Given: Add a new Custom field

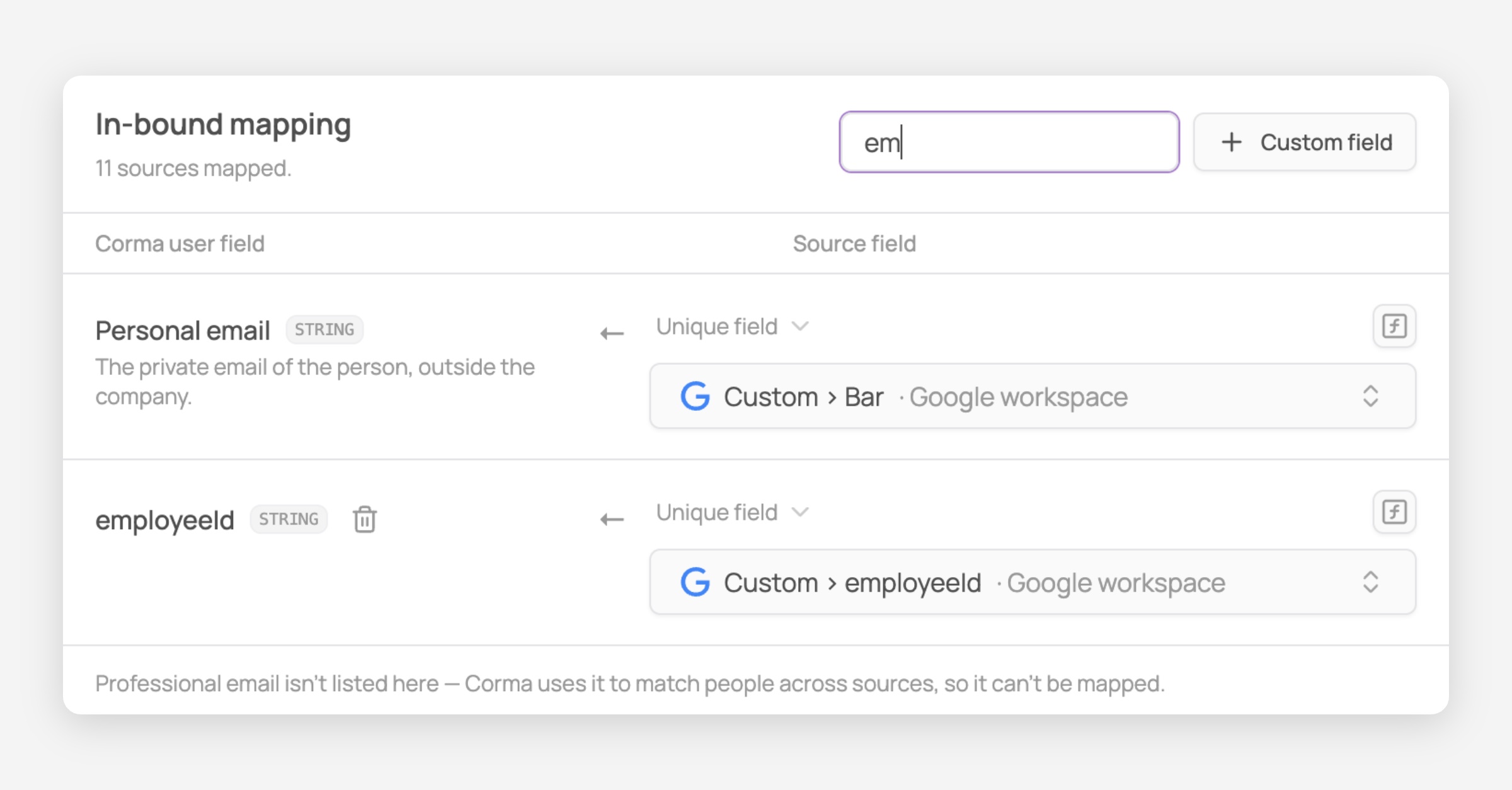Looking at the screenshot, I should point(1305,142).
